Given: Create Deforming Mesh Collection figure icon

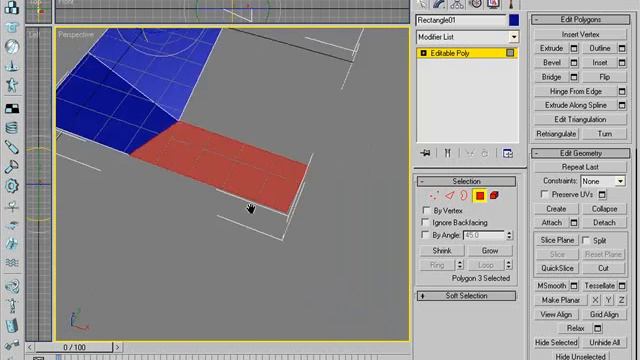Looking at the screenshot, I should click(x=12, y=85).
